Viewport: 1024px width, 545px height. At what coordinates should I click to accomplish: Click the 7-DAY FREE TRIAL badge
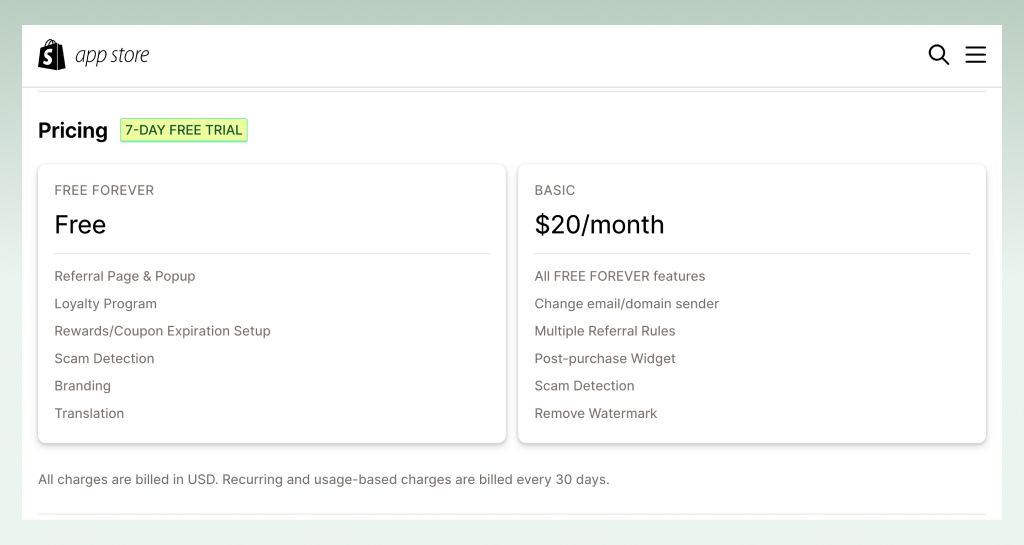coord(184,130)
